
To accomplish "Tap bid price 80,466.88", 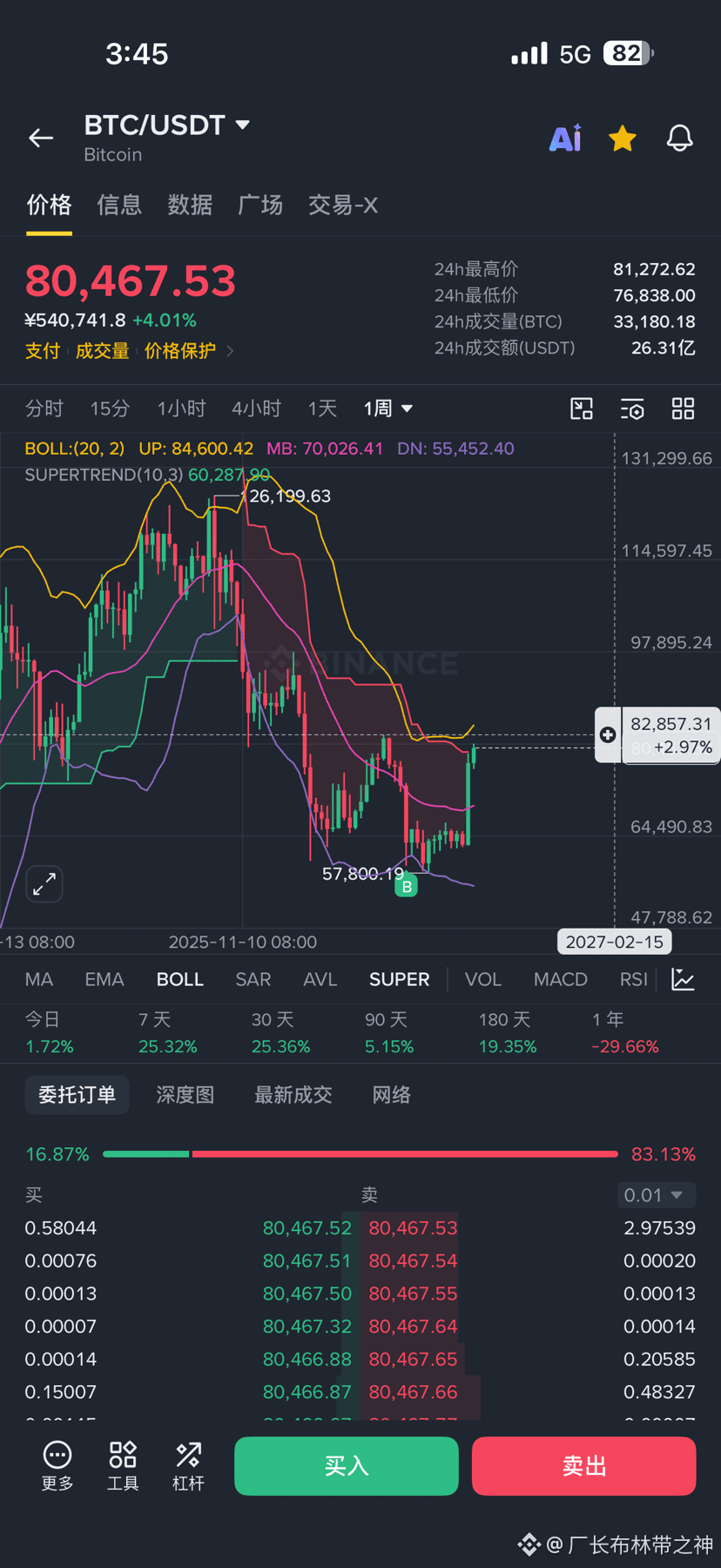I will click(307, 1359).
